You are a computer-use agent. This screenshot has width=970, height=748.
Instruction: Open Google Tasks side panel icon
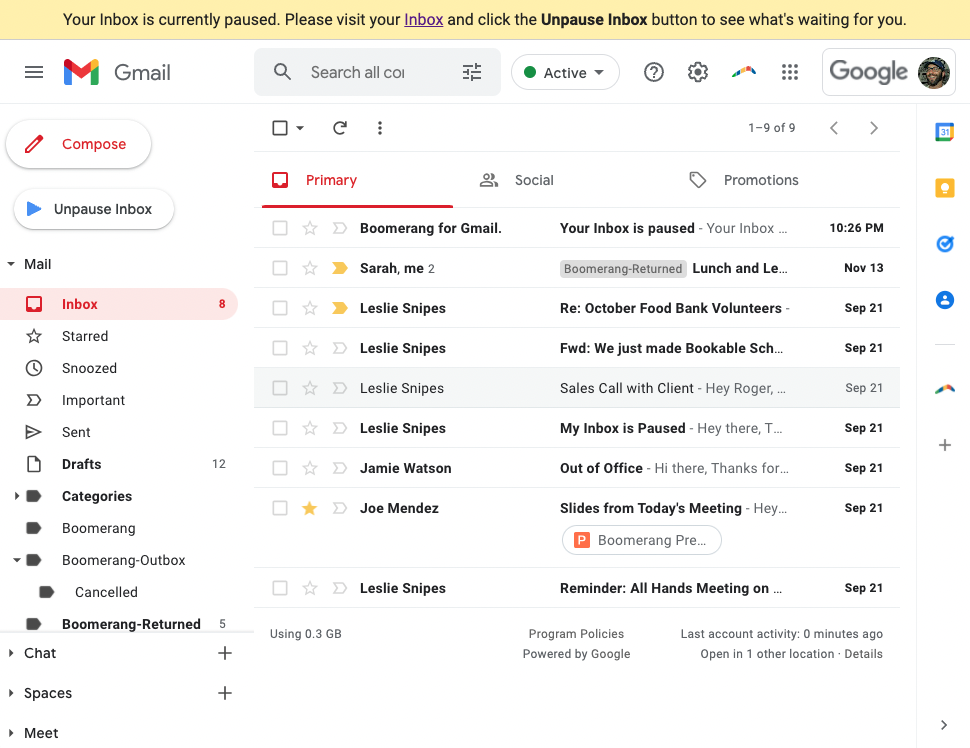click(x=944, y=244)
